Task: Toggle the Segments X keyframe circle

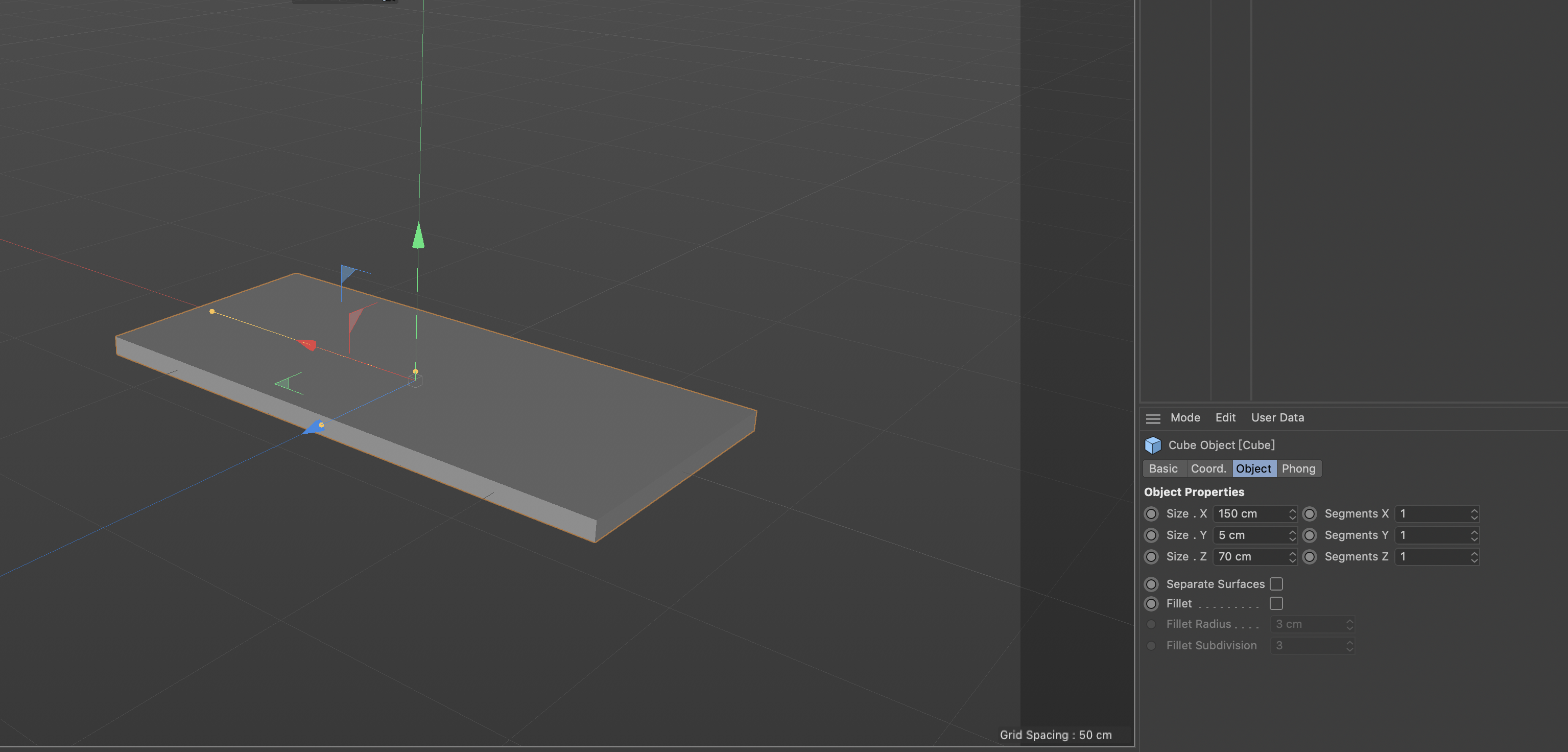Action: (x=1309, y=514)
